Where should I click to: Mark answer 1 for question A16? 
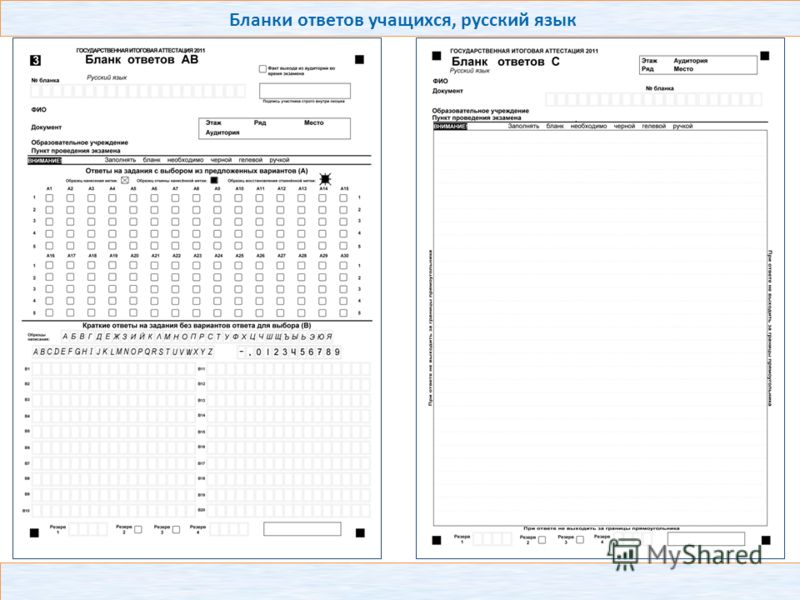click(49, 265)
